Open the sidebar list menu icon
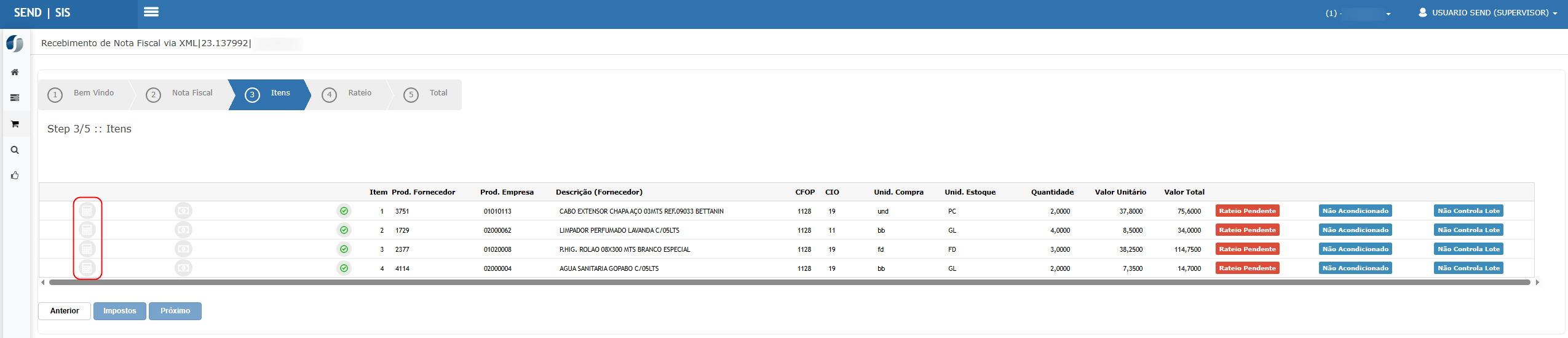 click(15, 98)
